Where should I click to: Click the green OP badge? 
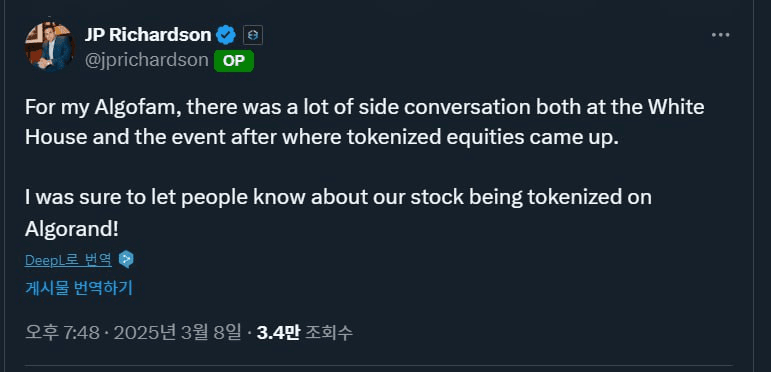[234, 61]
